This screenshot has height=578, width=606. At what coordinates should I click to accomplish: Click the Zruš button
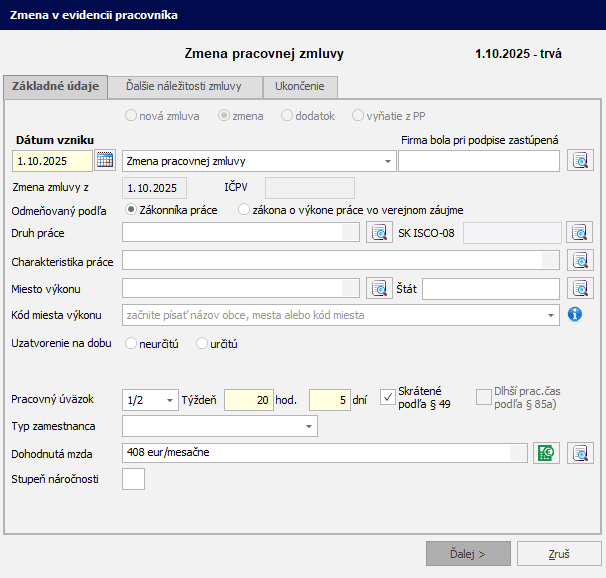[559, 553]
